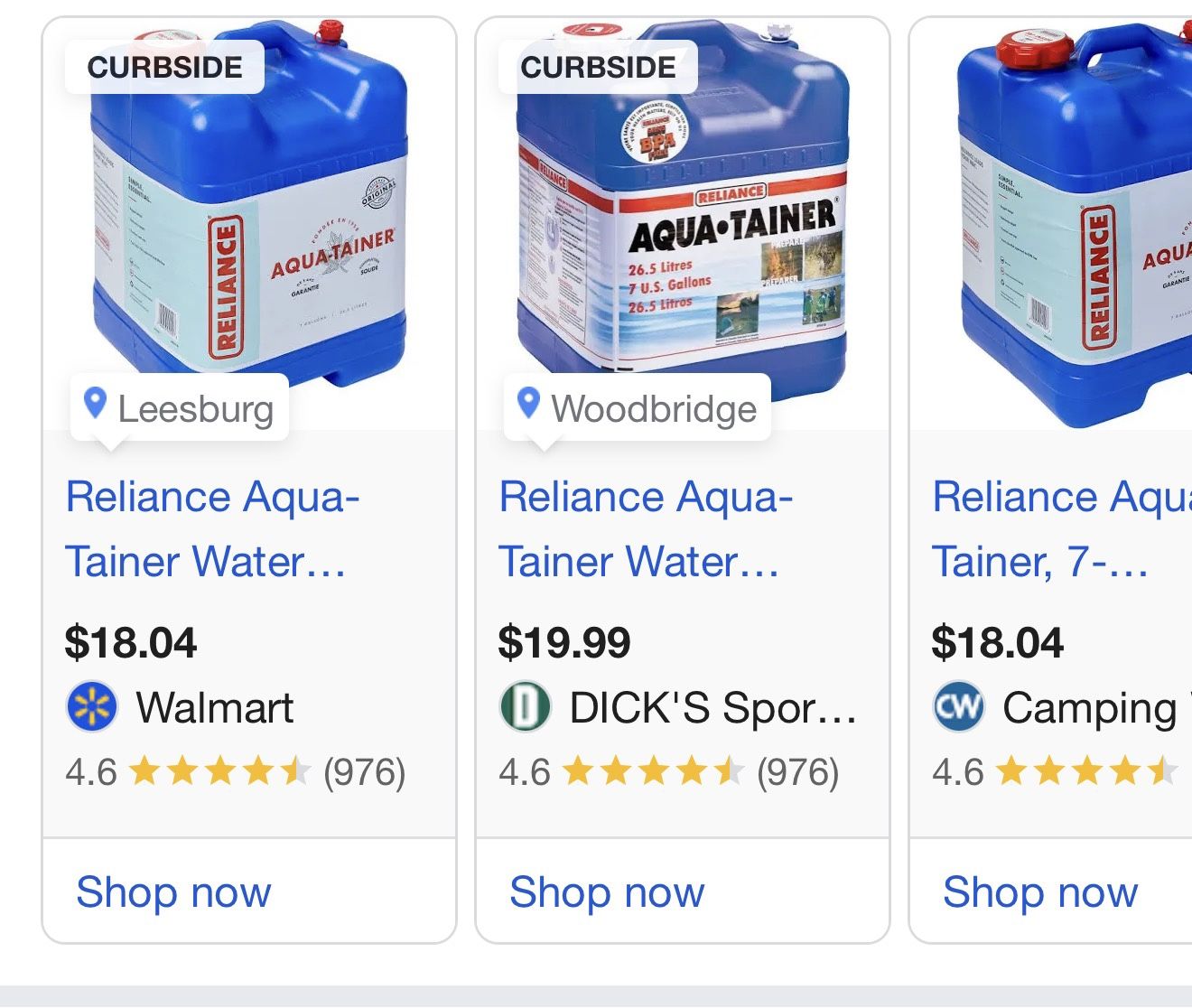This screenshot has width=1192, height=1008.
Task: Click Shop now under the Camping World listing
Action: [1040, 892]
